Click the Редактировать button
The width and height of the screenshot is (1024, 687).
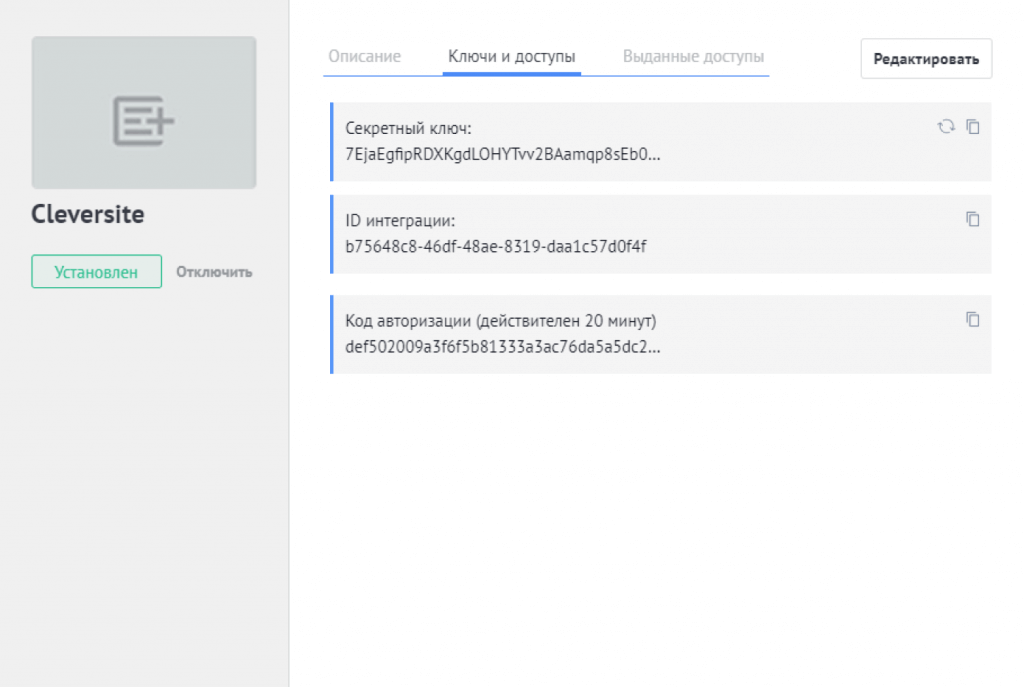tap(926, 59)
